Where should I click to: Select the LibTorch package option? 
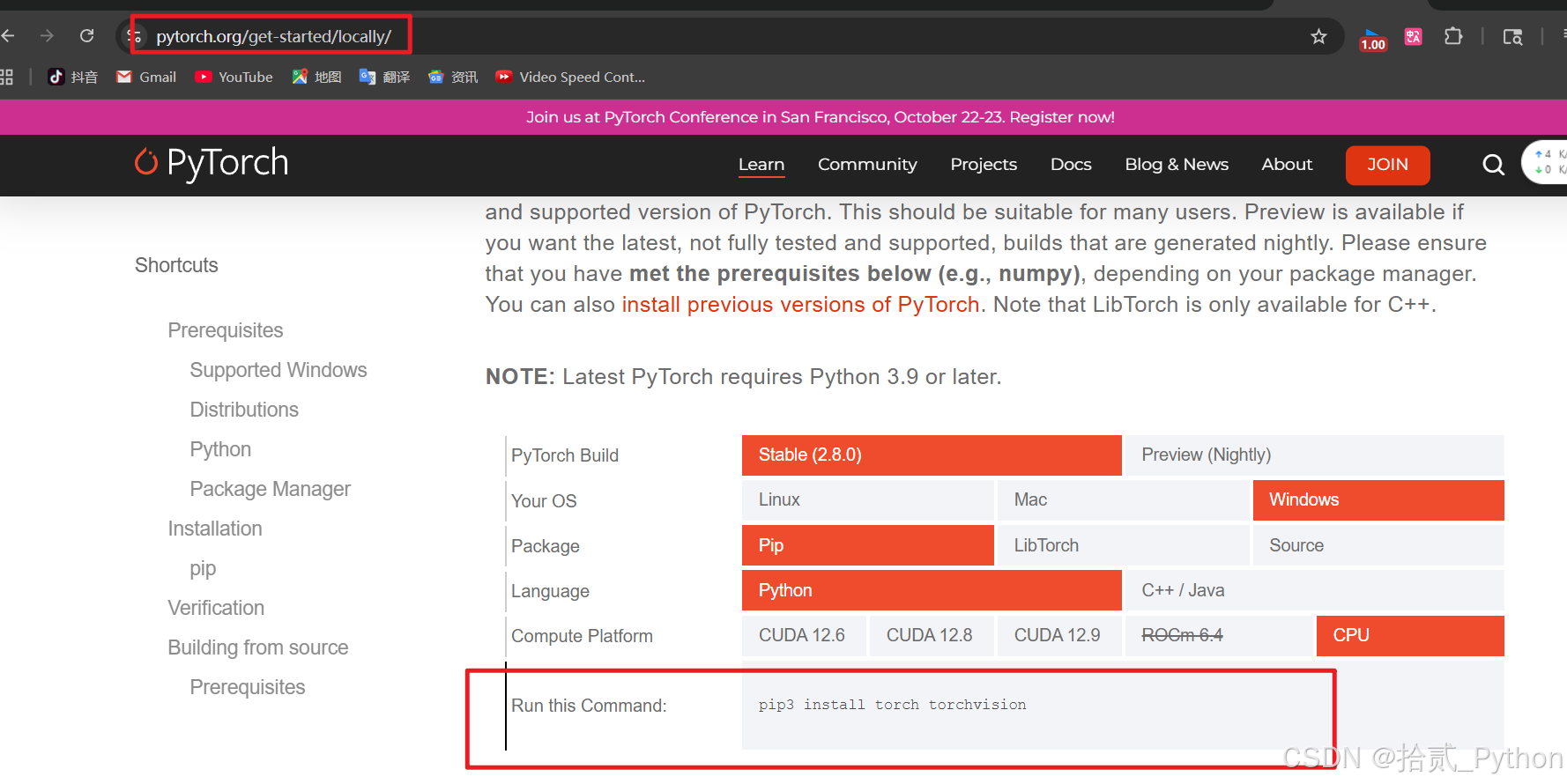point(1124,545)
